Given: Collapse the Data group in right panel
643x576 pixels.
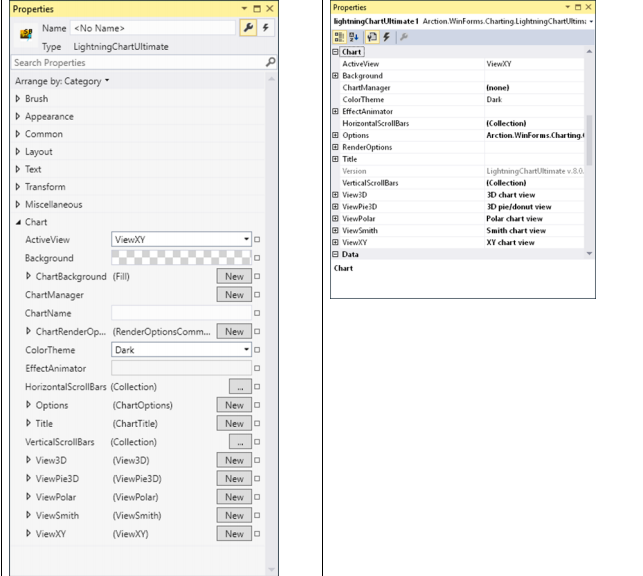Looking at the screenshot, I should [335, 254].
